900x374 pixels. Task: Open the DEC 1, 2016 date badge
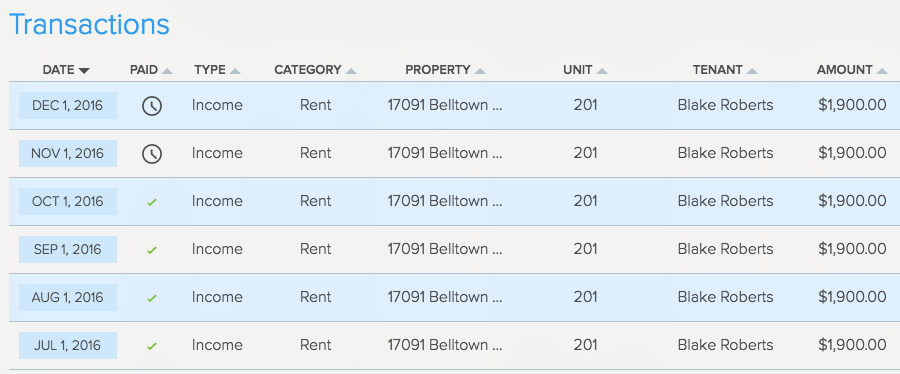coord(68,106)
